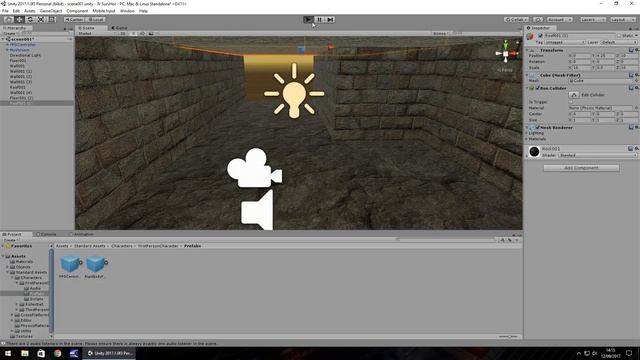Adjust the asset icon size slider
The width and height of the screenshot is (640, 360).
pyautogui.click(x=508, y=337)
